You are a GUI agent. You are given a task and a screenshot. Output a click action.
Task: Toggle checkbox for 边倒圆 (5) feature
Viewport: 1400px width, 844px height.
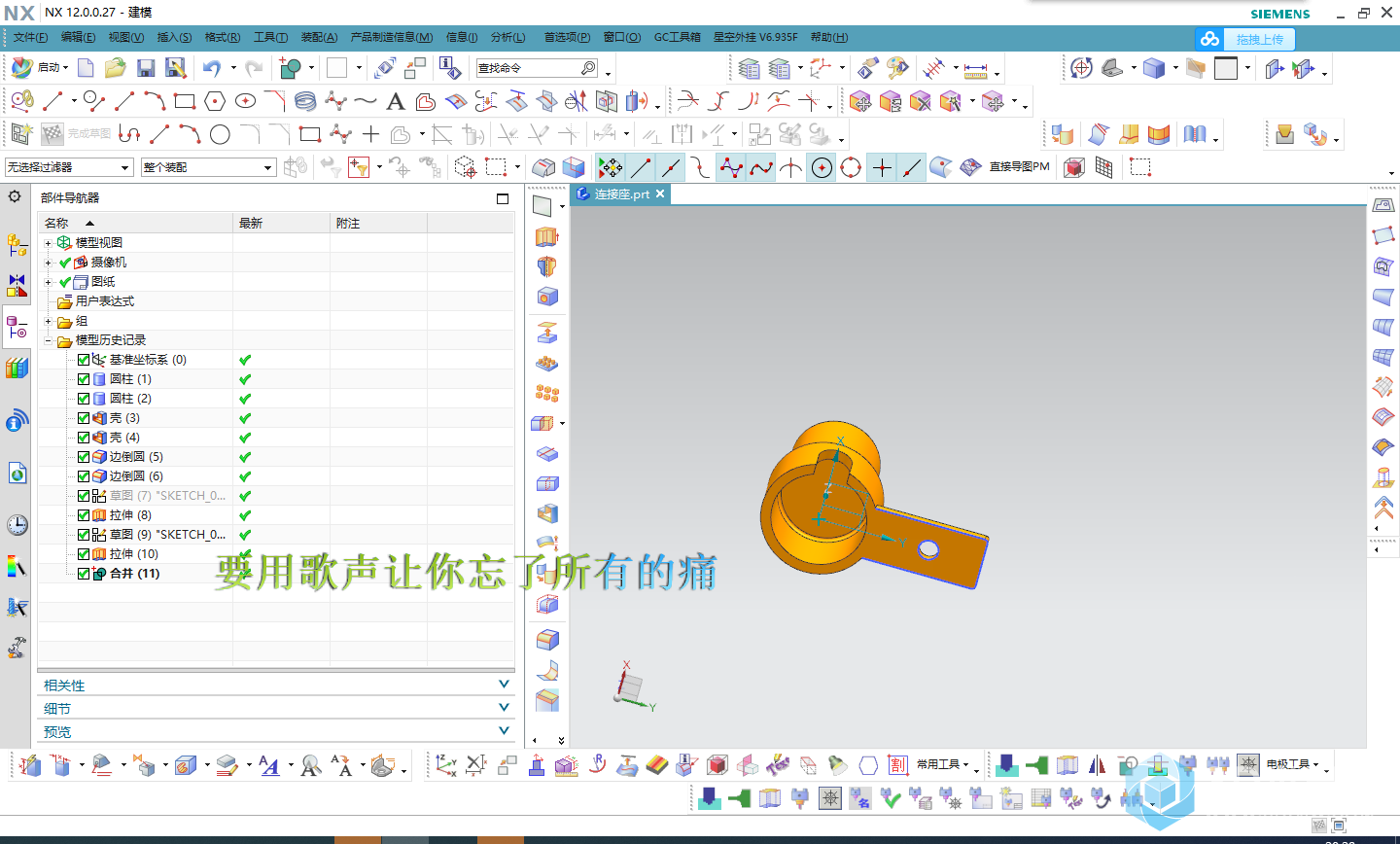tap(84, 457)
